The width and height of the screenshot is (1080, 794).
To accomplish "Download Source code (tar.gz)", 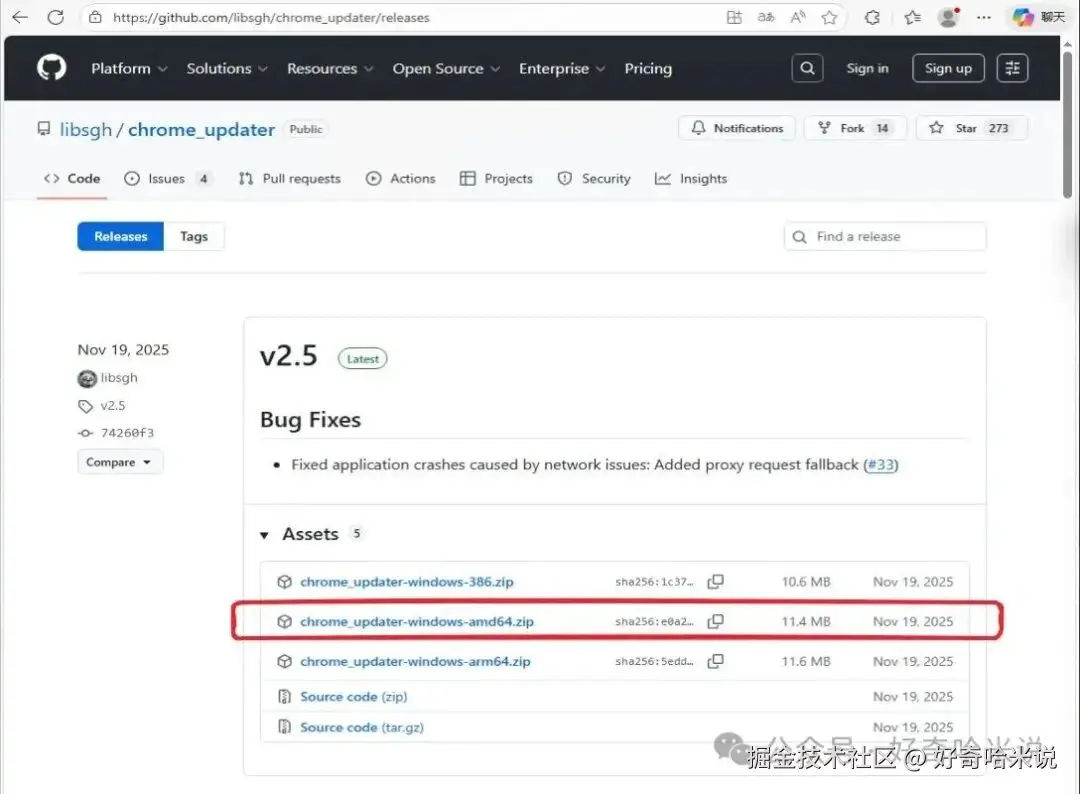I will (362, 727).
